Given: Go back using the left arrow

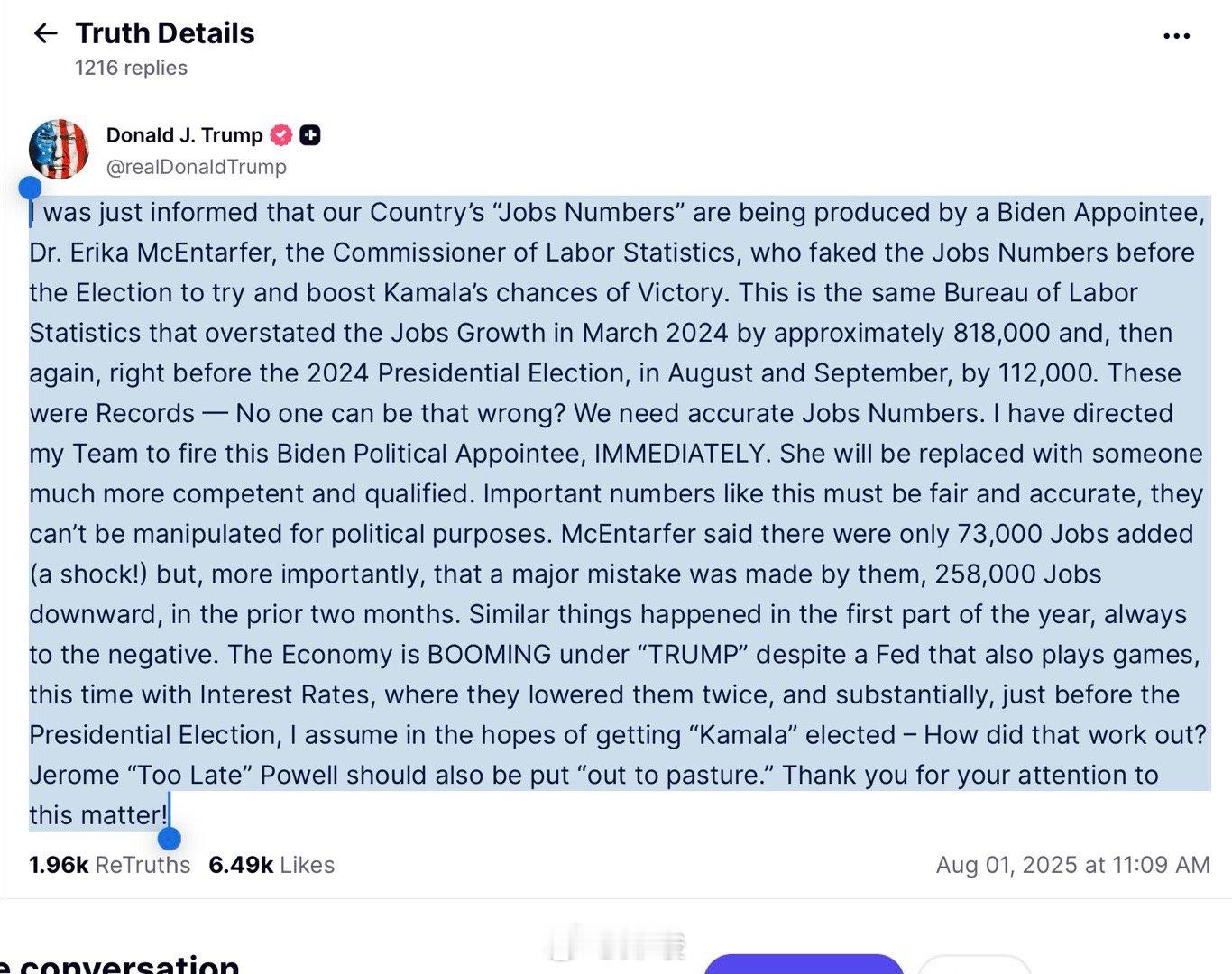Looking at the screenshot, I should pyautogui.click(x=45, y=33).
